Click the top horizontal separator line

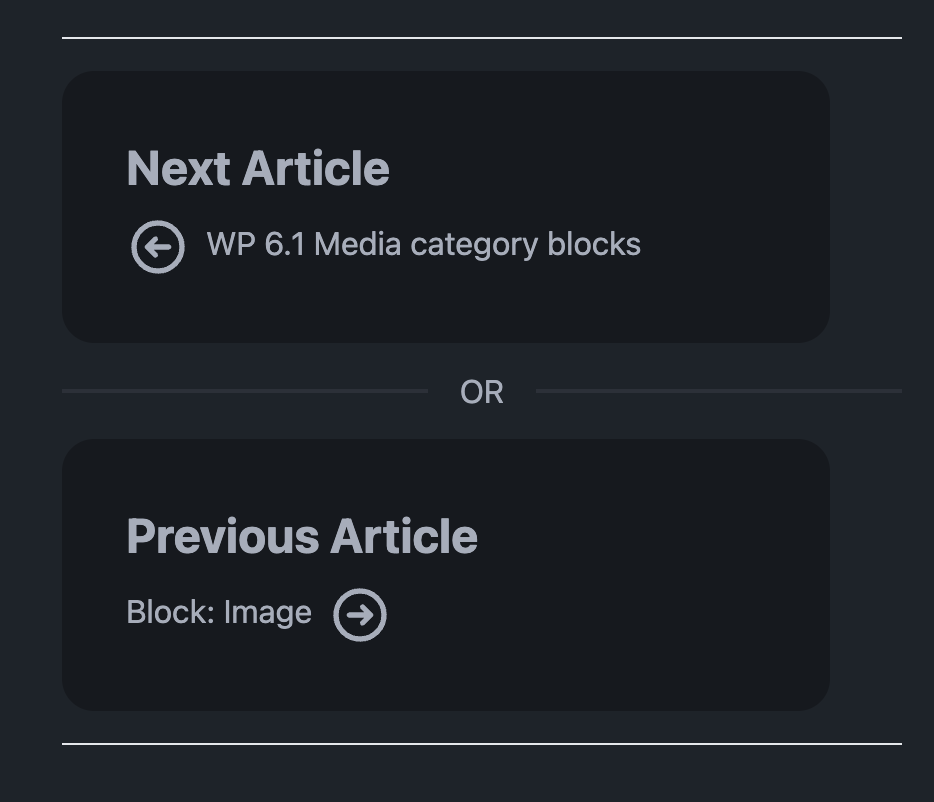482,39
